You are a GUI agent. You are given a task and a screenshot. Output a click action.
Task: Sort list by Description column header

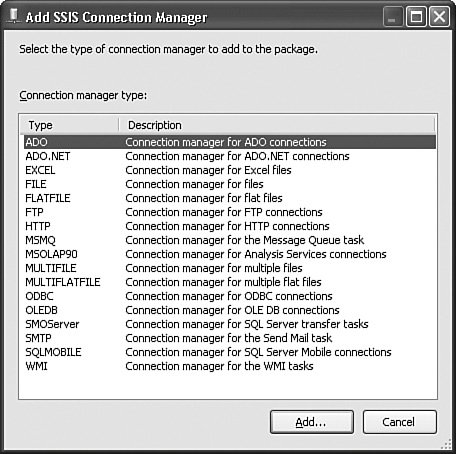point(277,125)
